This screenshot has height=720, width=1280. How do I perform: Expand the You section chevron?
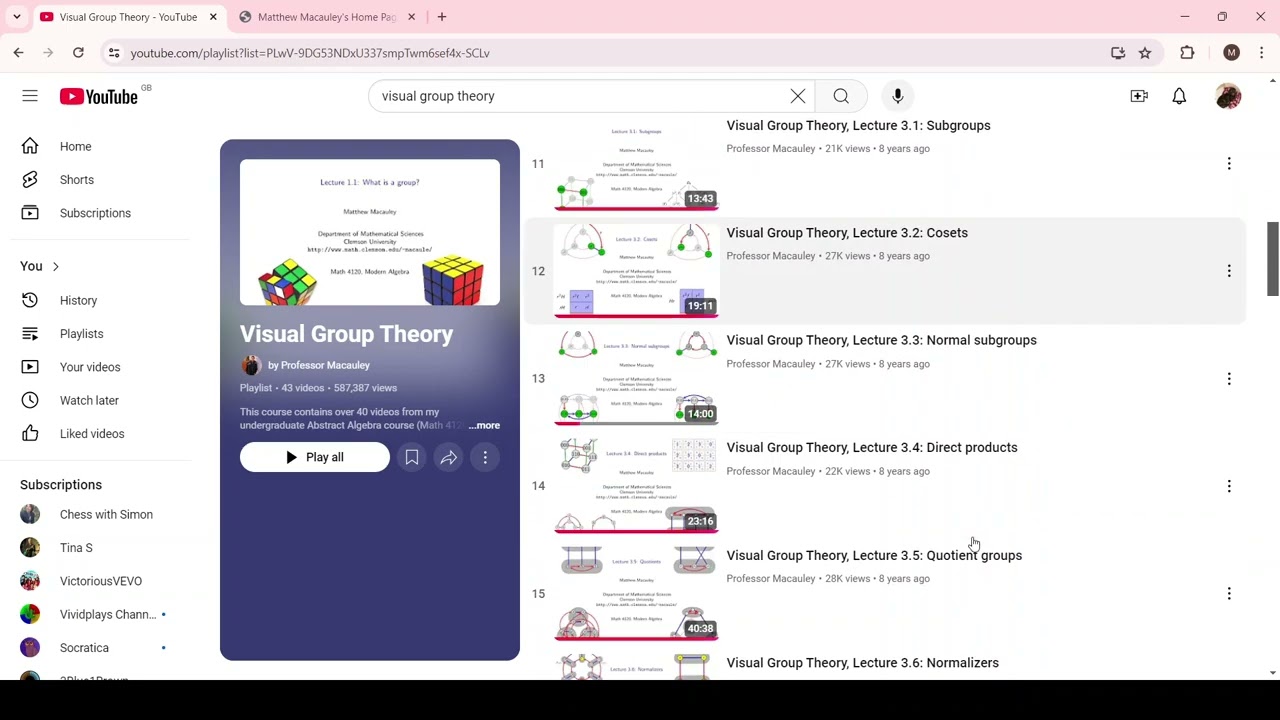[x=56, y=266]
